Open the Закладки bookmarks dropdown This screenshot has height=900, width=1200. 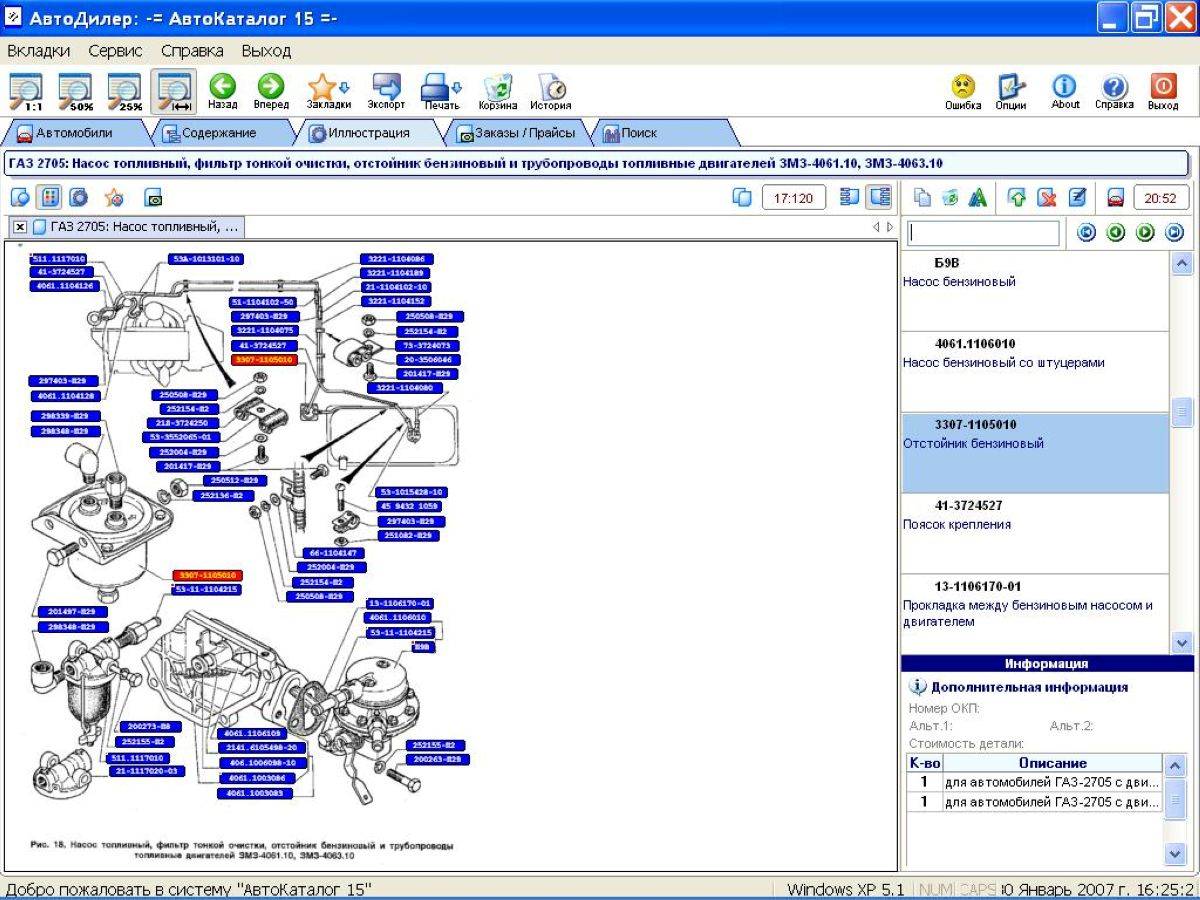pos(328,90)
